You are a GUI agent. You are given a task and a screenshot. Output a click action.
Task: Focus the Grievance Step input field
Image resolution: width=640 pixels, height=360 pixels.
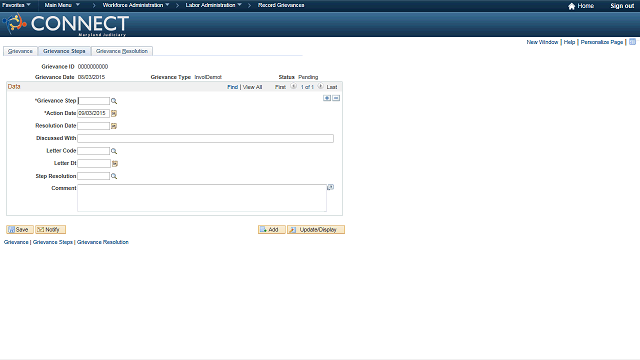(x=93, y=101)
